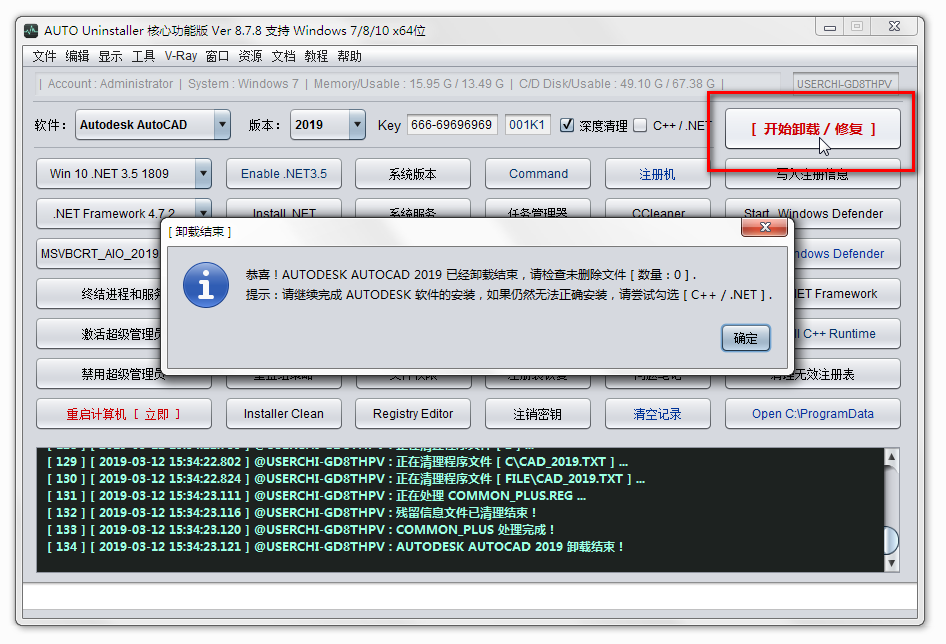Image resolution: width=946 pixels, height=644 pixels.
Task: Open the 文件 menu
Action: [44, 56]
